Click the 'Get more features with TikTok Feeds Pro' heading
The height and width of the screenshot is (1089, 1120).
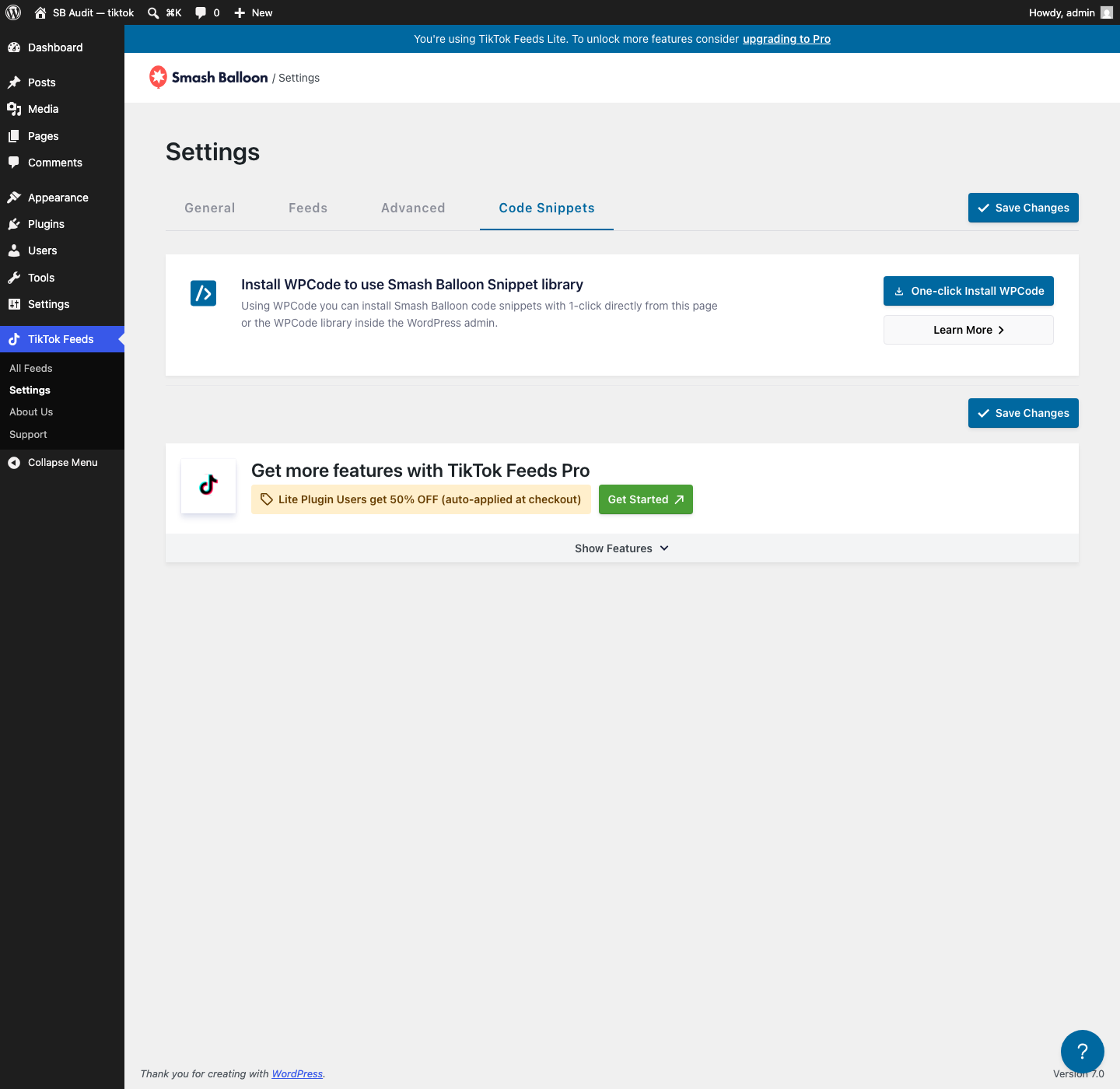(421, 471)
